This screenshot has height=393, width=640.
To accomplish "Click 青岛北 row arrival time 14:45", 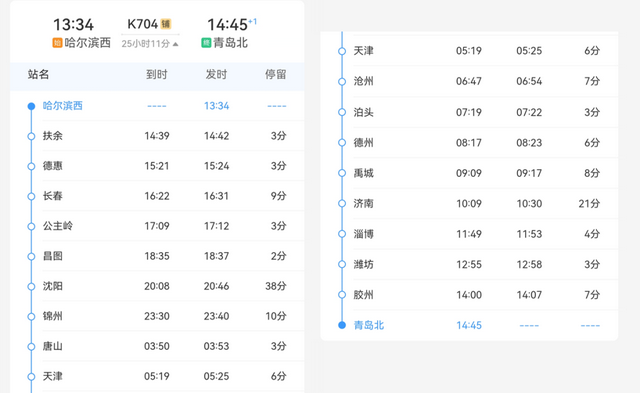I will 469,325.
